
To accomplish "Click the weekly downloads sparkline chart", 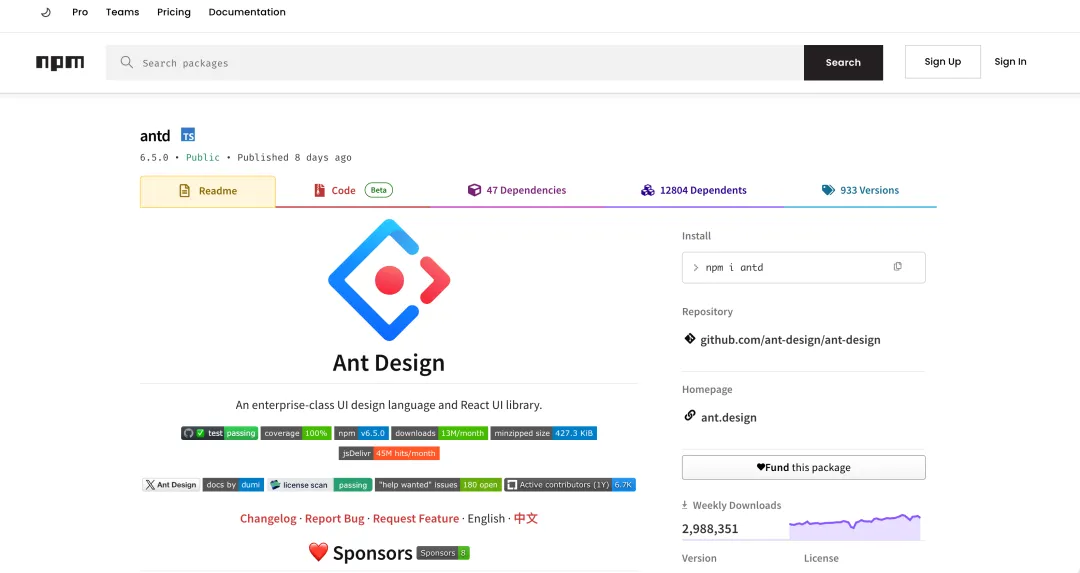I will tap(855, 527).
